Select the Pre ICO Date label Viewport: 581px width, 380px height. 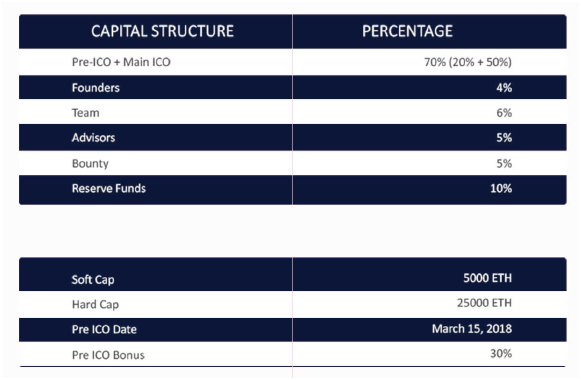104,330
